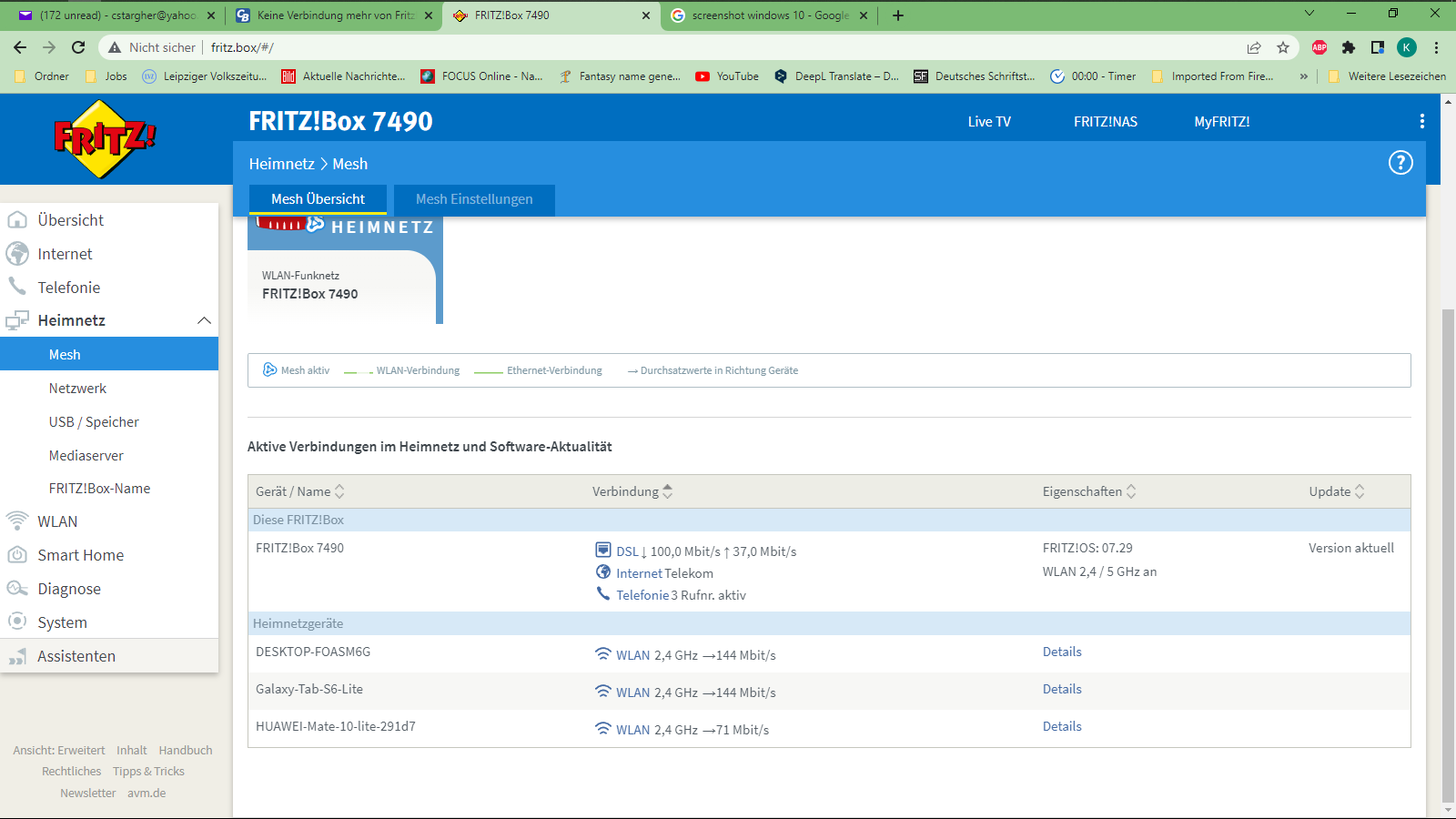Open Live TV in the top menu
The height and width of the screenshot is (819, 1456).
pos(989,122)
